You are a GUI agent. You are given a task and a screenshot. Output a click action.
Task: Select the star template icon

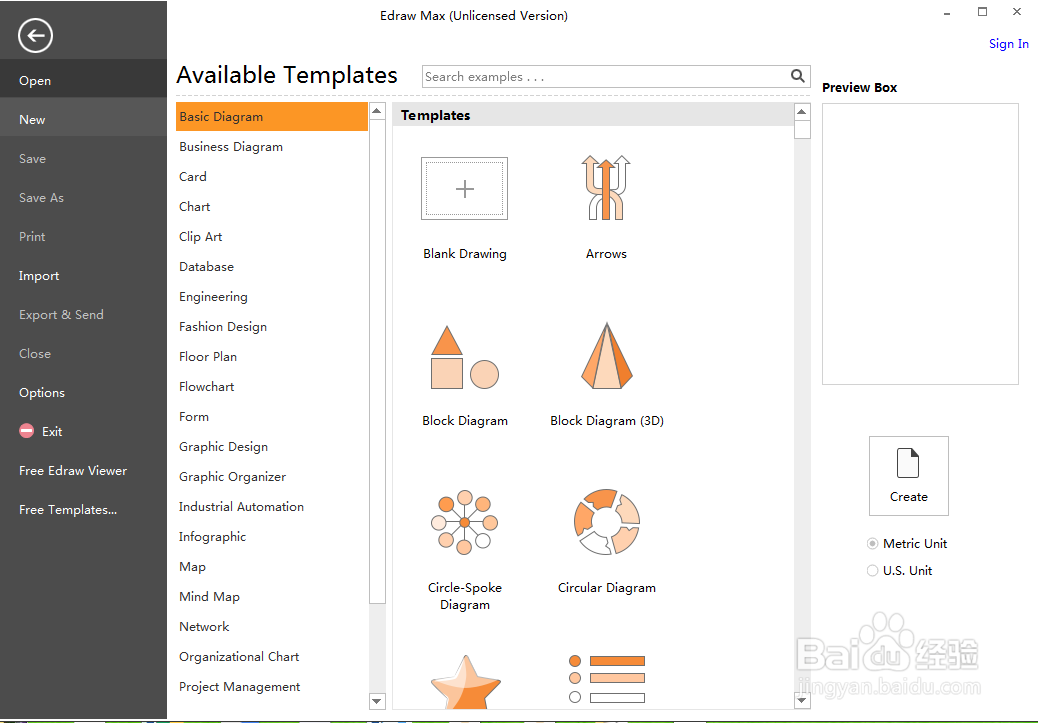465,683
